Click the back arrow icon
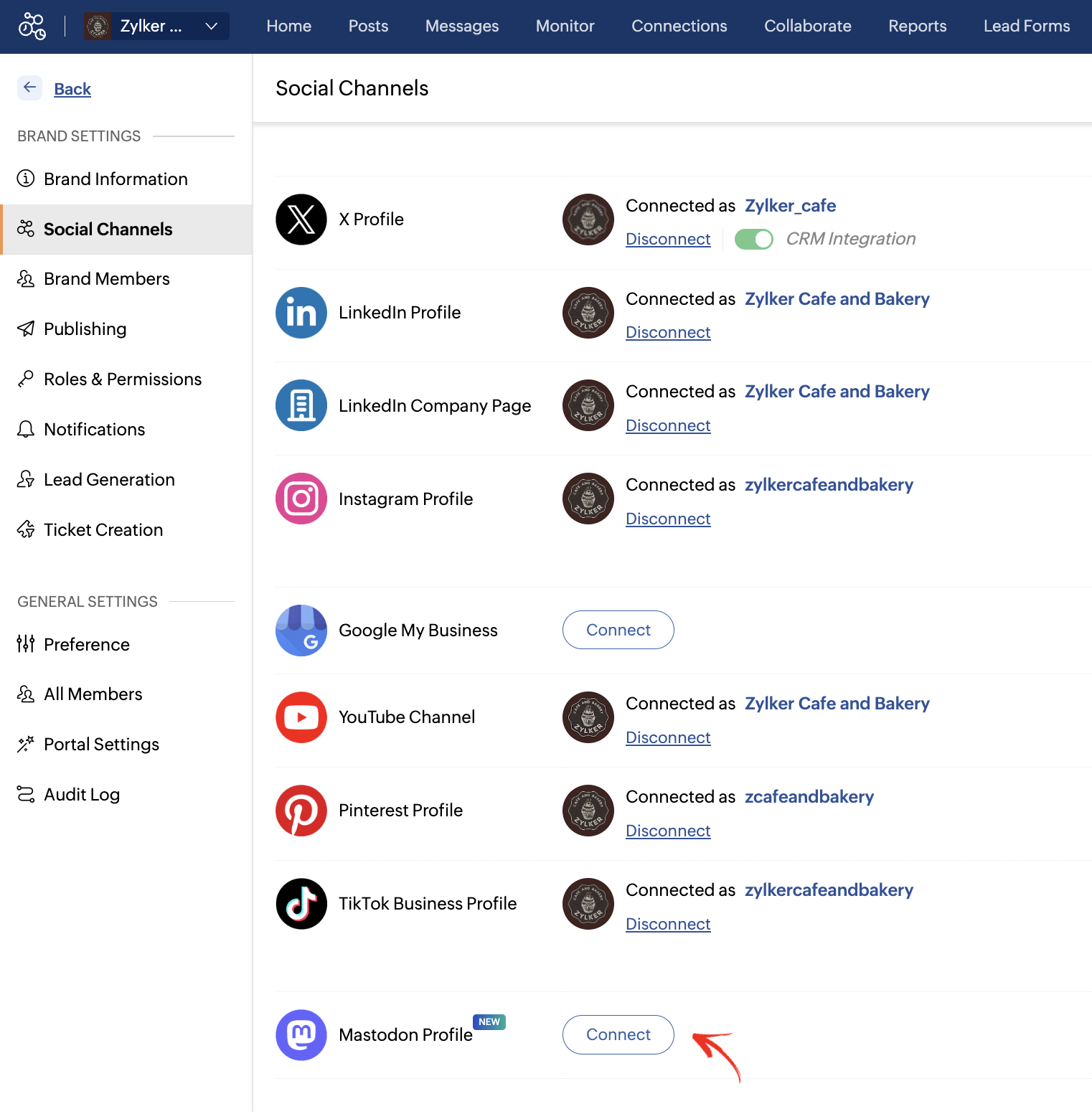The height and width of the screenshot is (1114, 1092). (x=29, y=88)
